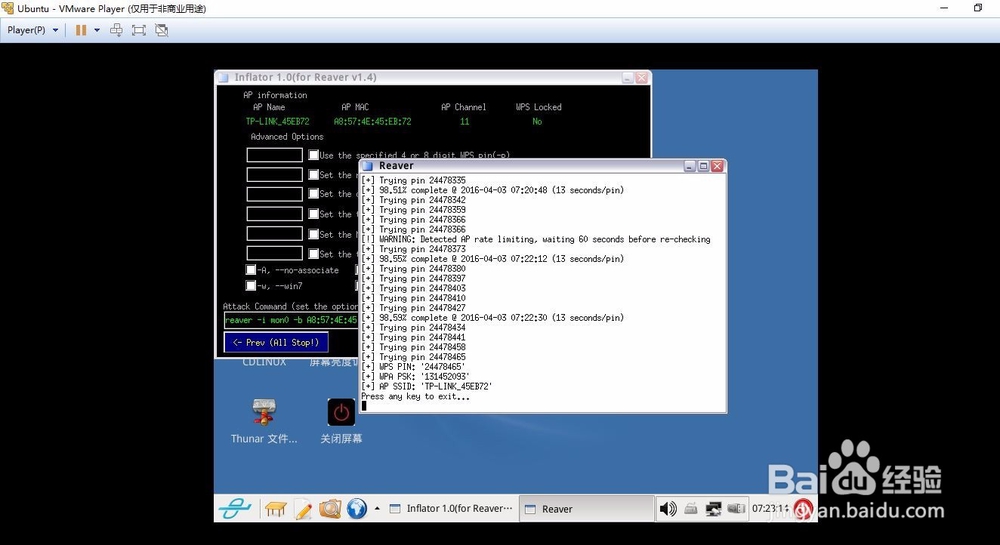Viewport: 1000px width, 545px height.
Task: Click the Inflator window title bar icon
Action: tap(223, 77)
